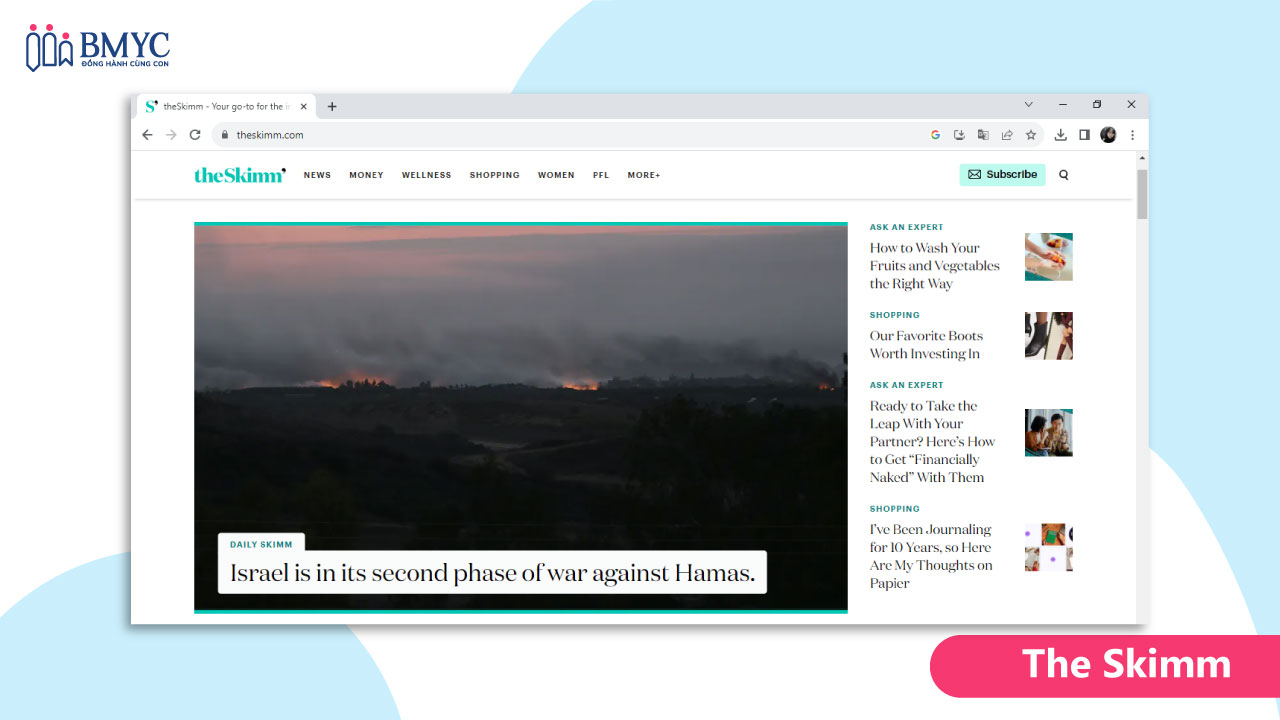Go back using the back arrow

click(147, 135)
